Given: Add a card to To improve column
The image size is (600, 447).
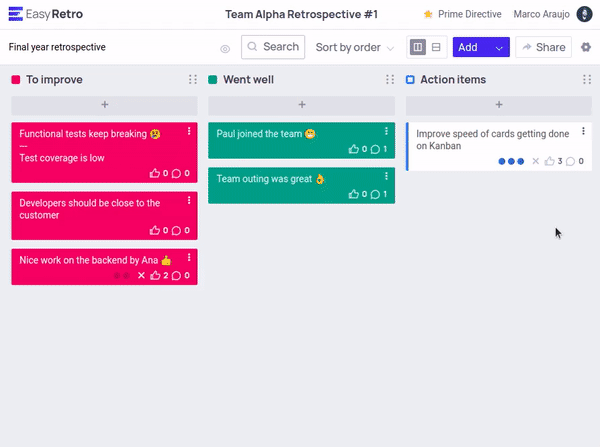Looking at the screenshot, I should point(104,105).
